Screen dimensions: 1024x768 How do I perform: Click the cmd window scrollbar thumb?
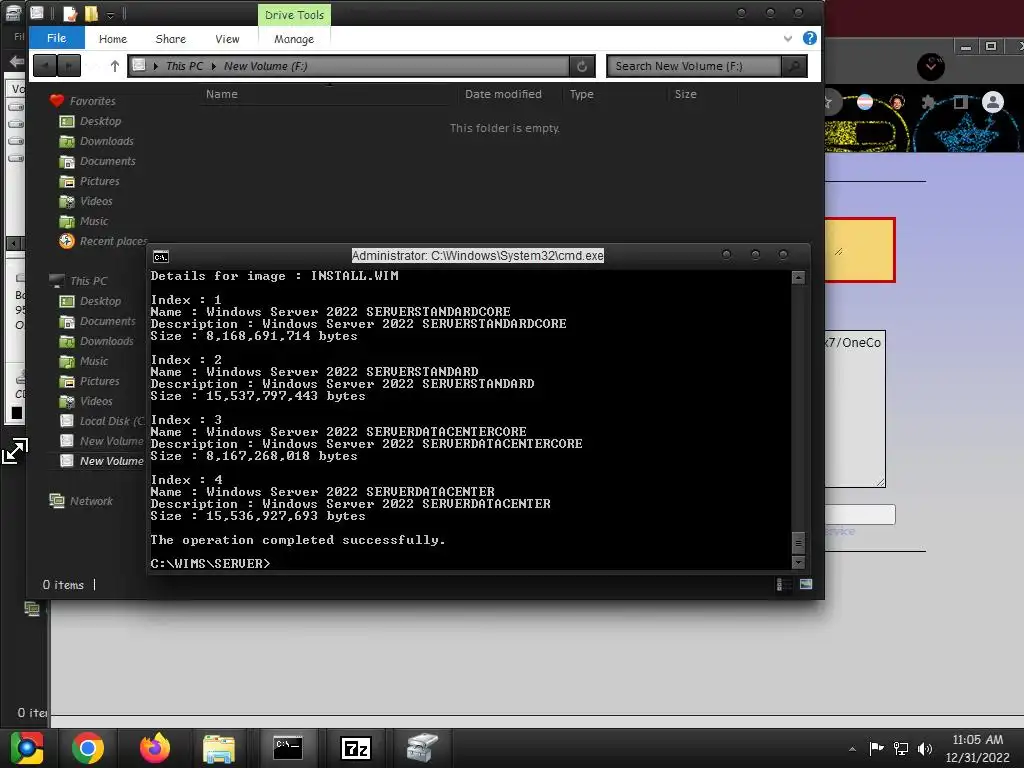pos(798,543)
